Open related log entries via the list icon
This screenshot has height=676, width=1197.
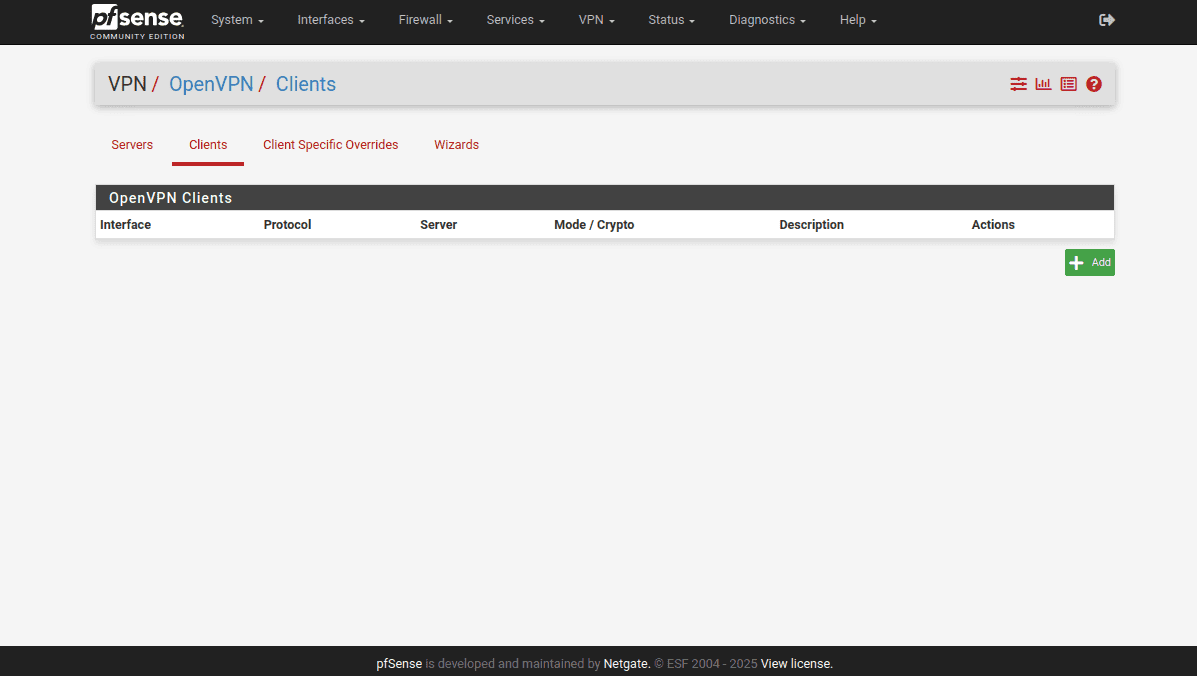[x=1068, y=84]
